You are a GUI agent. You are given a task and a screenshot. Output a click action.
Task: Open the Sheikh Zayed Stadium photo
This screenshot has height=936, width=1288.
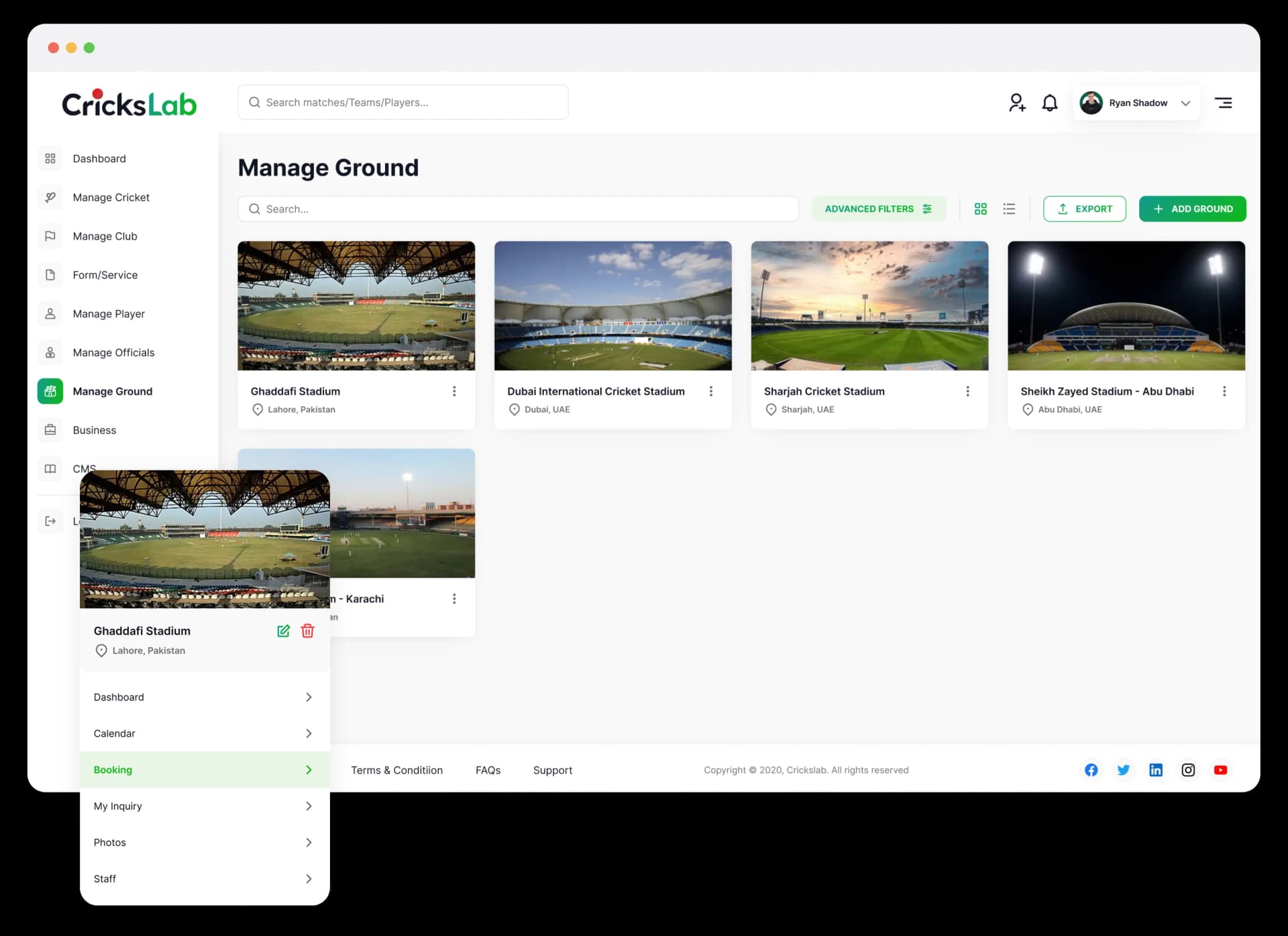point(1126,306)
